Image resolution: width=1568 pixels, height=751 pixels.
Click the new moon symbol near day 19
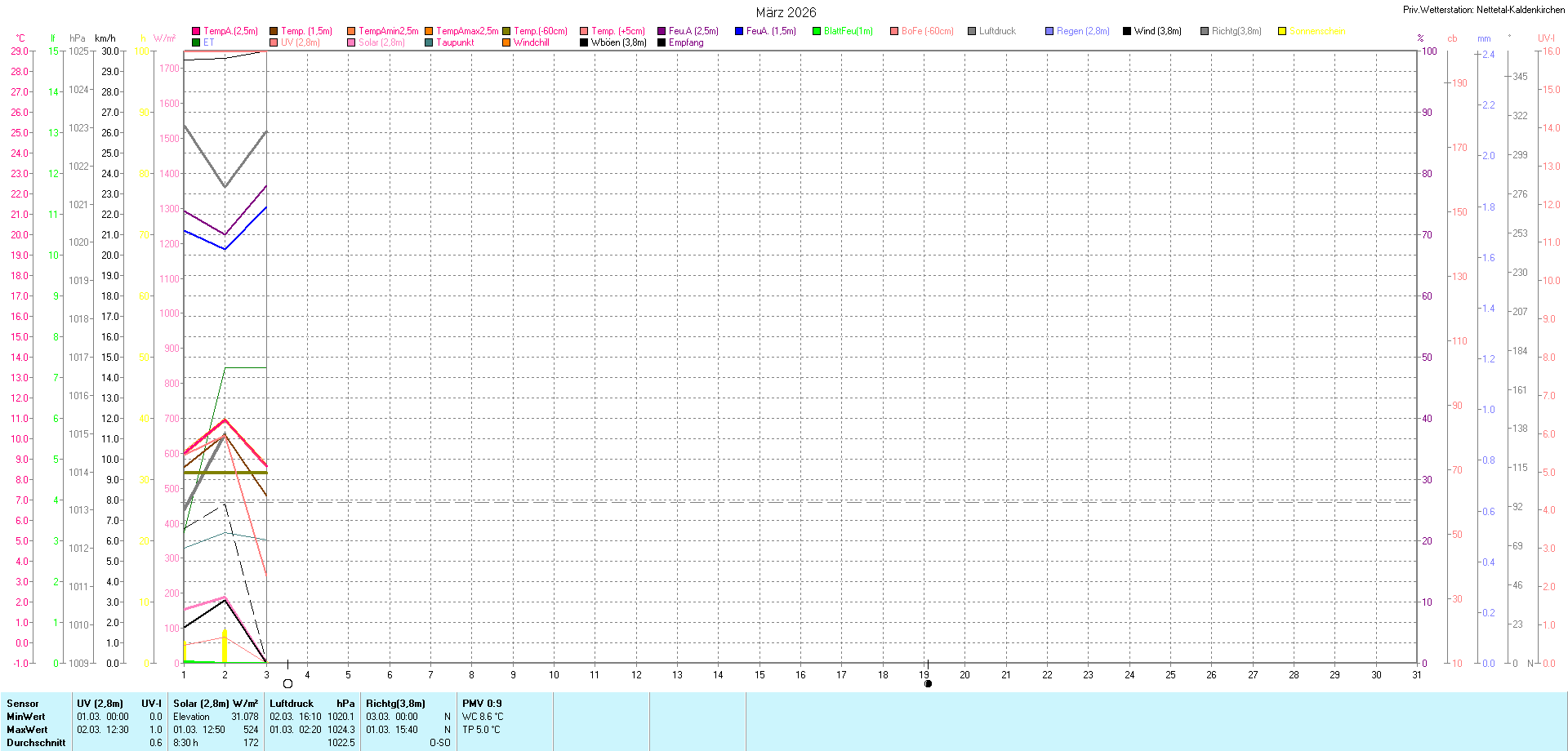click(928, 684)
